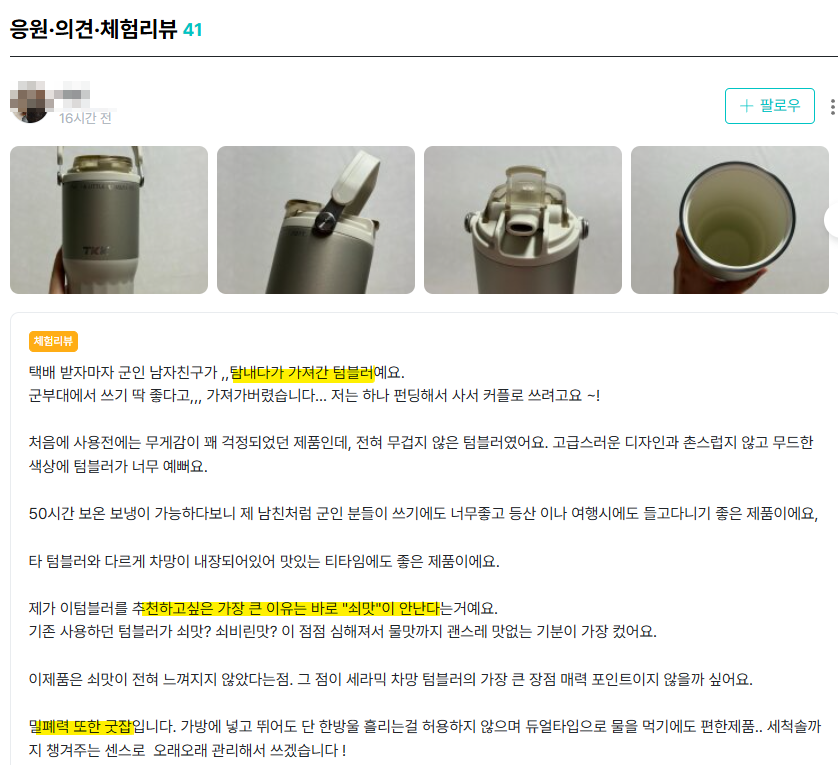
Task: Click the sentence mentioning 세라믹 차망 텀블러
Action: click(x=391, y=679)
